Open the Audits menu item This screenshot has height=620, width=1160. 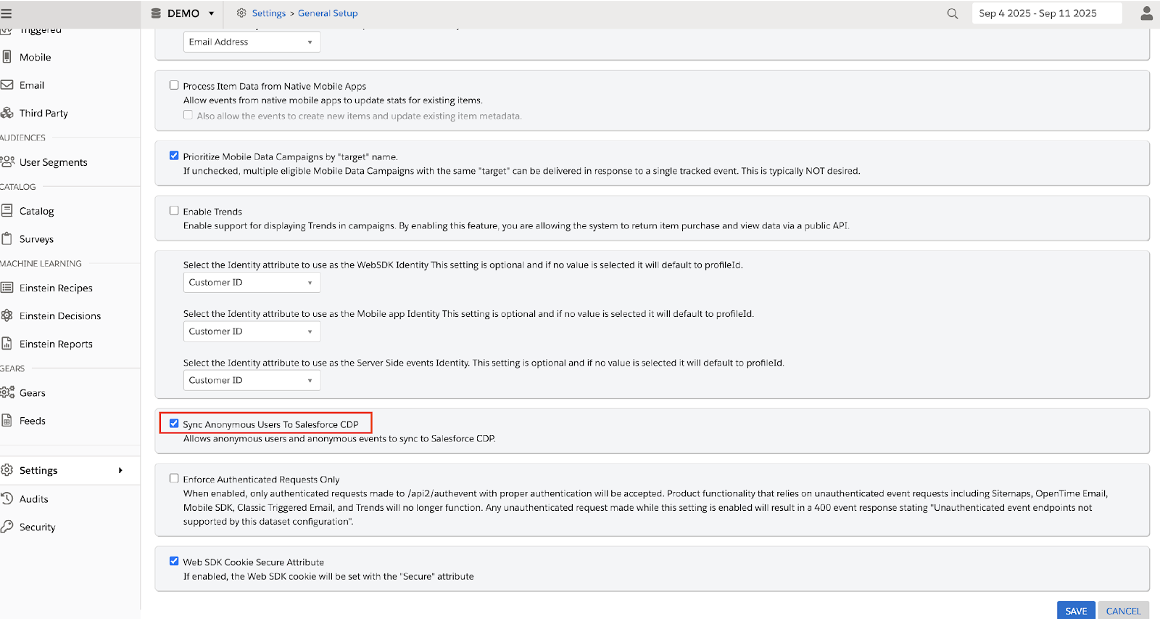[34, 499]
